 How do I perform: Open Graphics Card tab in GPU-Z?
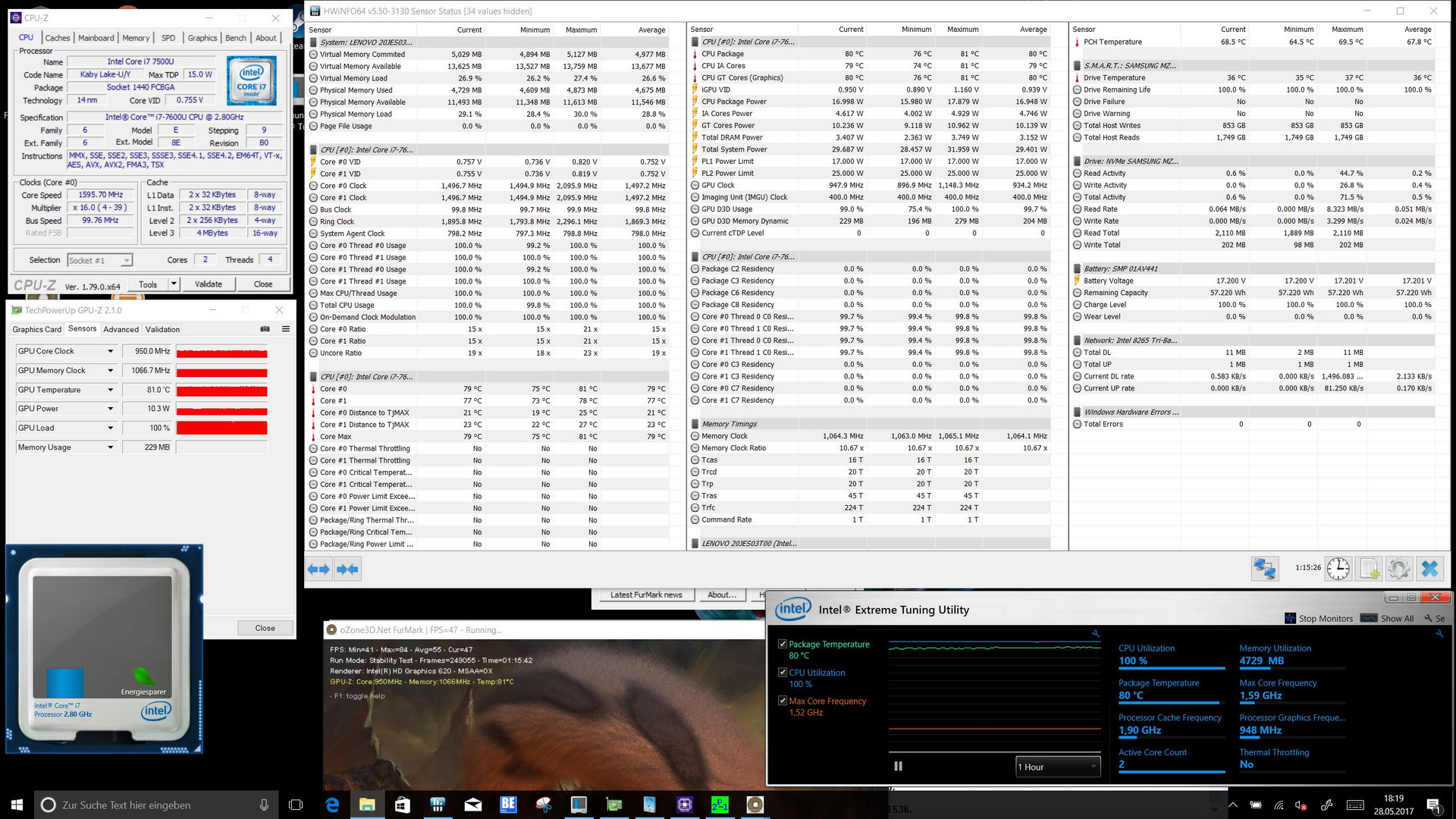(x=36, y=329)
